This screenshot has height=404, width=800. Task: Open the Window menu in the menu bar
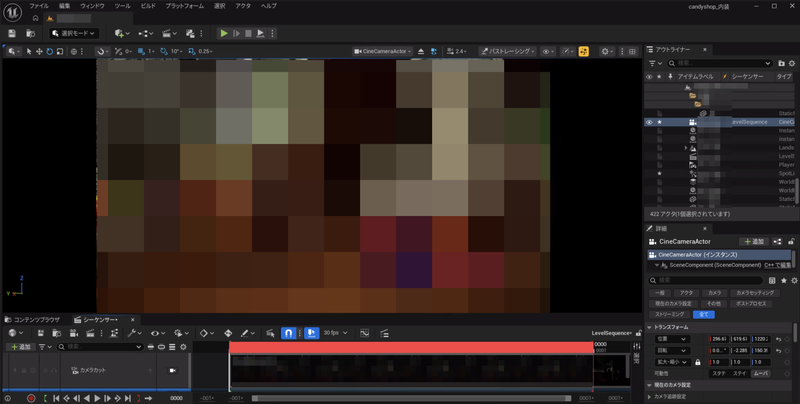(x=93, y=6)
